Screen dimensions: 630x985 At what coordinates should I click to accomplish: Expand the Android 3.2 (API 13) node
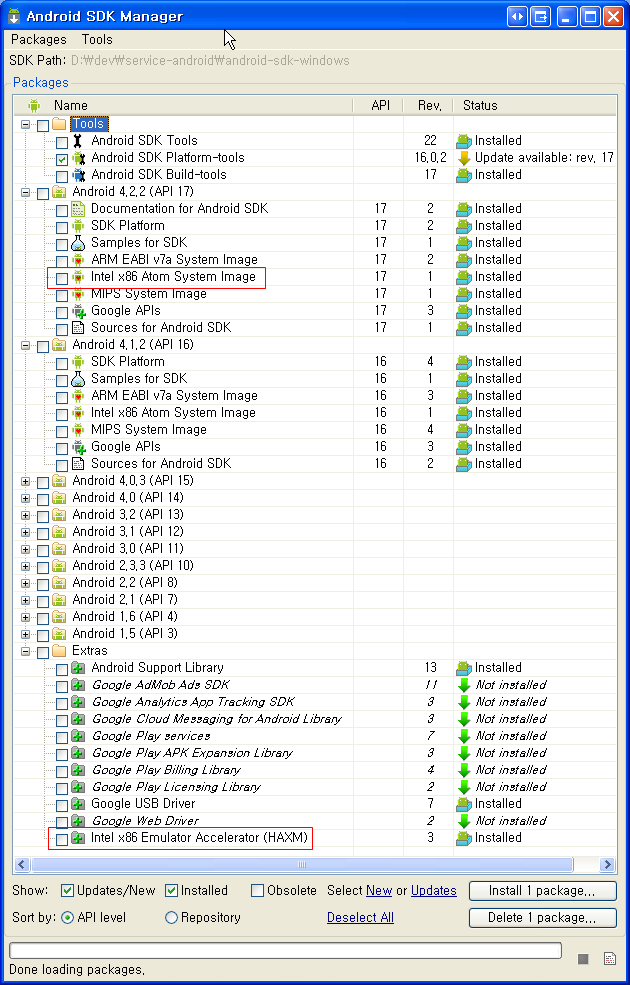tap(26, 515)
